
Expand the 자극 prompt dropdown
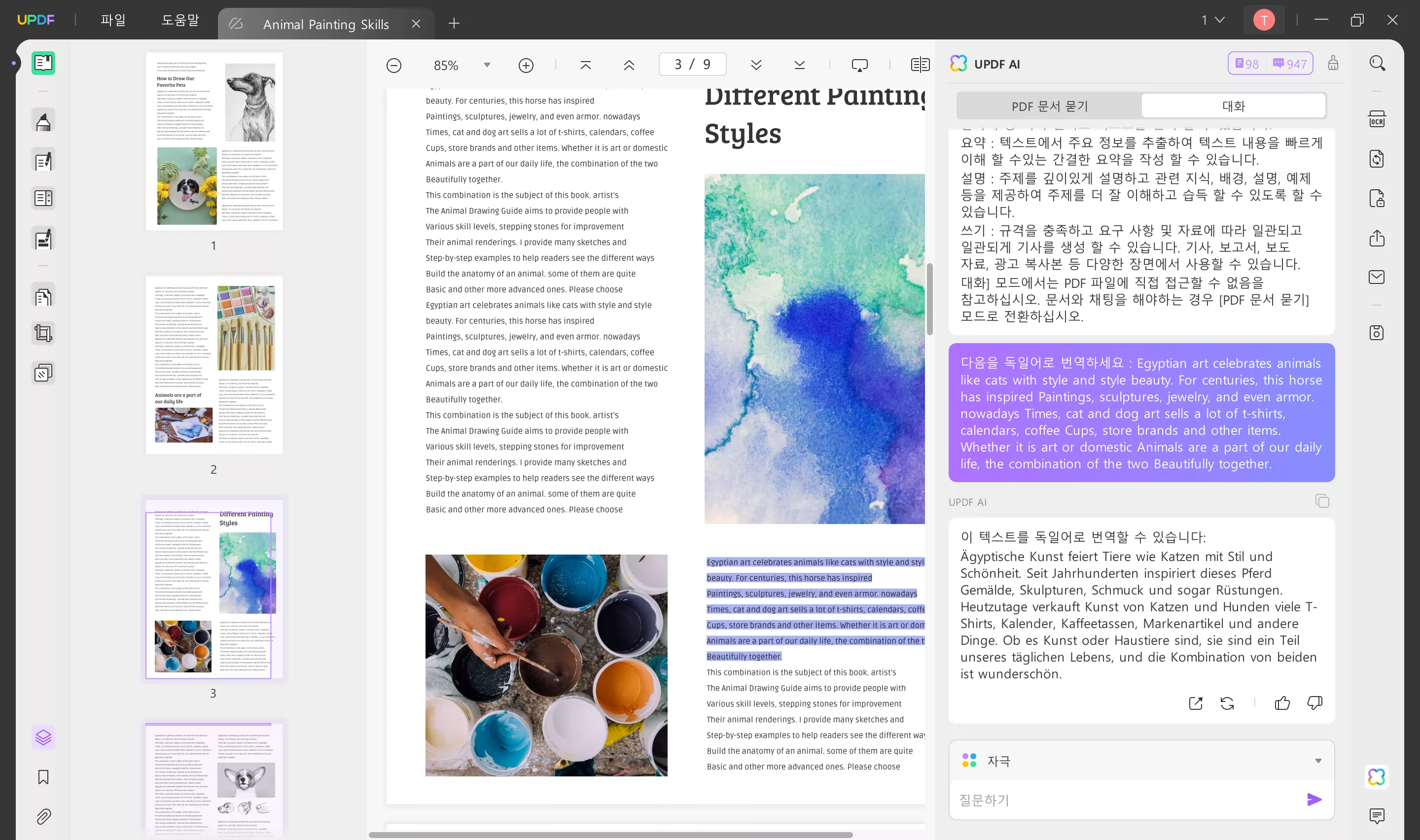[x=1141, y=761]
